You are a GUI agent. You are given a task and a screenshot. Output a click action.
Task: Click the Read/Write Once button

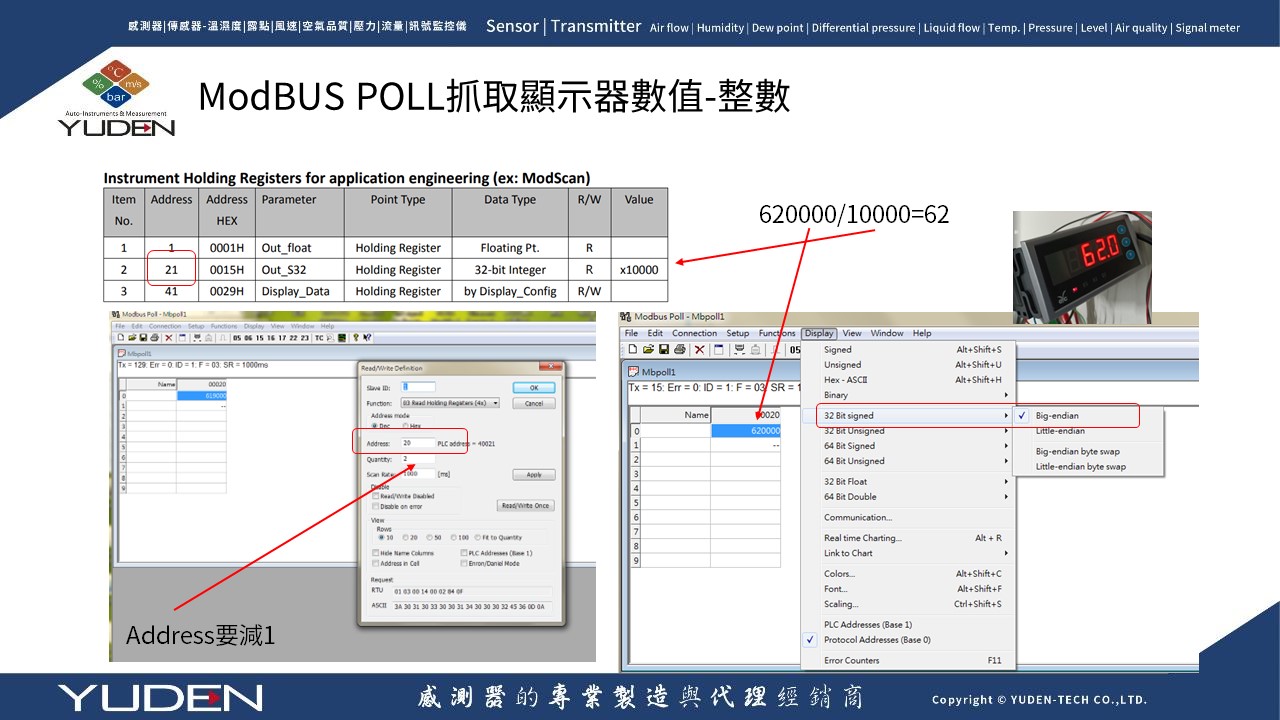pos(526,506)
